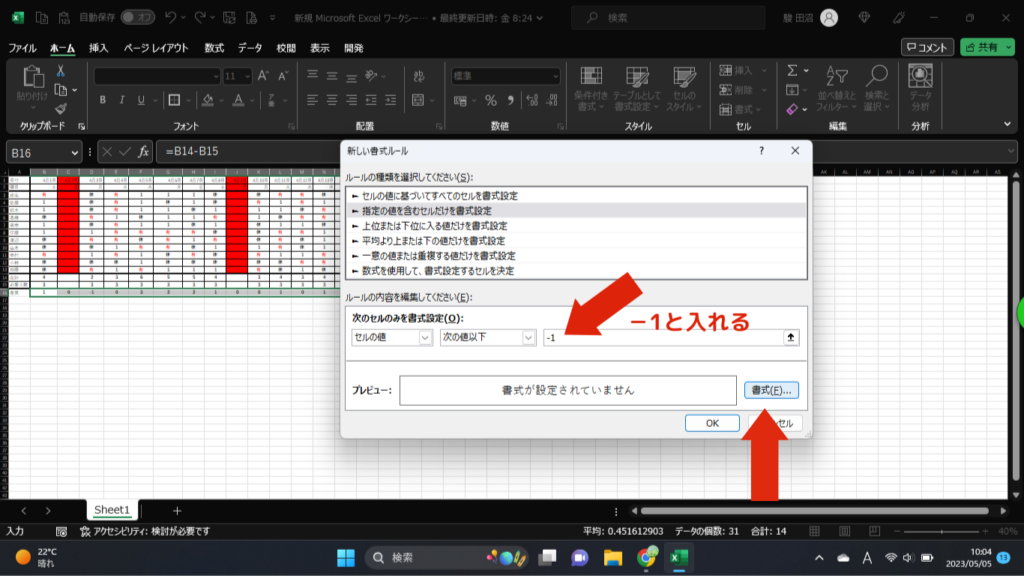Click the zoom slider in status bar
Viewport: 1024px width, 576px height.
click(941, 532)
